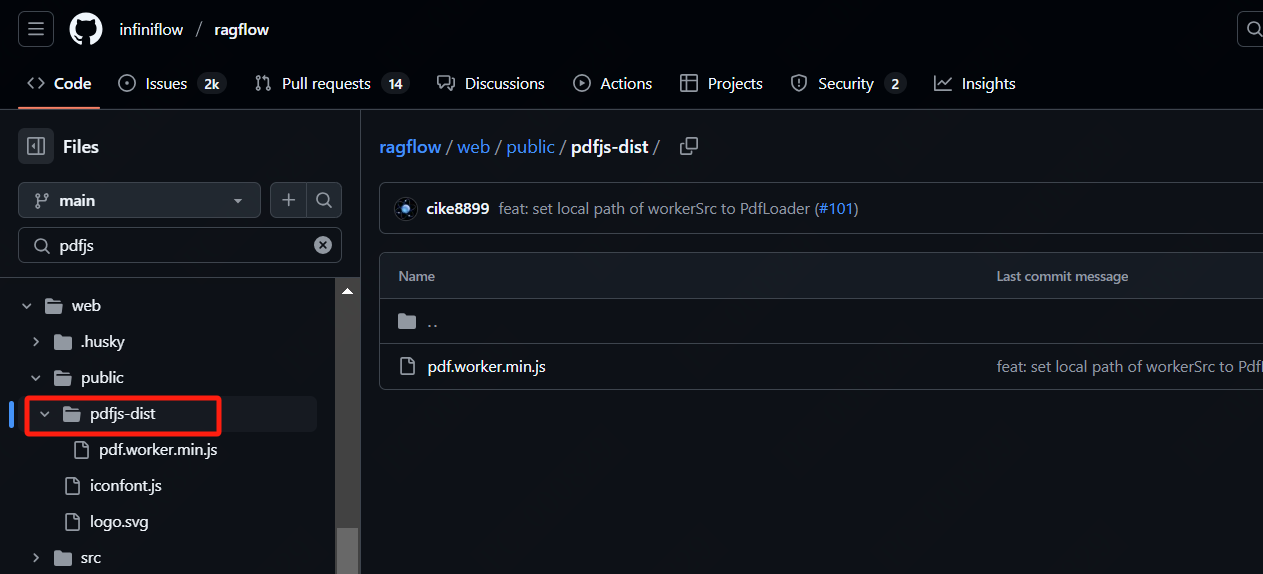
Task: Select the web folder in tree
Action: pyautogui.click(x=86, y=306)
